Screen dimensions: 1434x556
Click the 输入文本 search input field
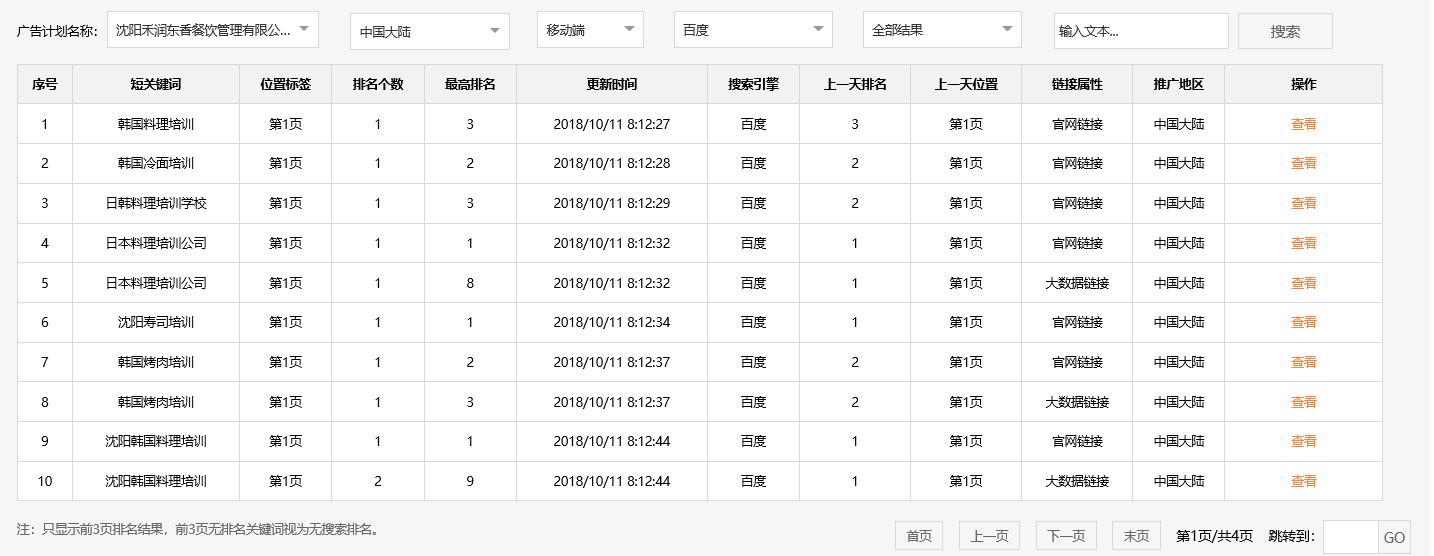point(1140,31)
